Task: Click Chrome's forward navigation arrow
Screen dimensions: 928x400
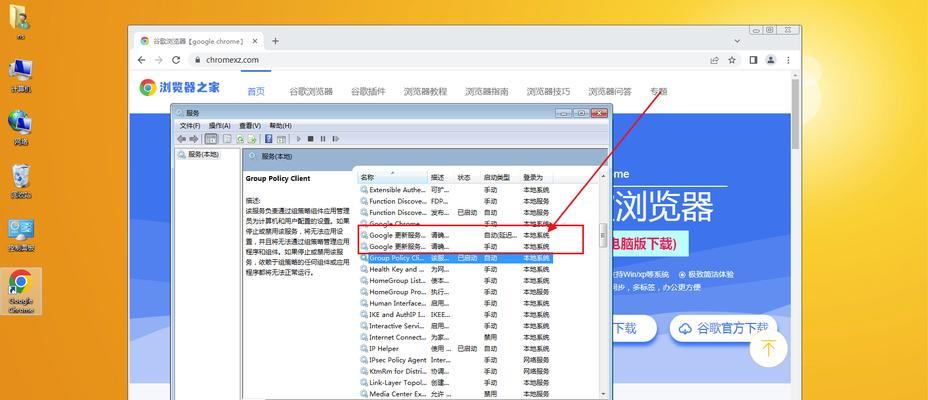Action: tap(159, 60)
